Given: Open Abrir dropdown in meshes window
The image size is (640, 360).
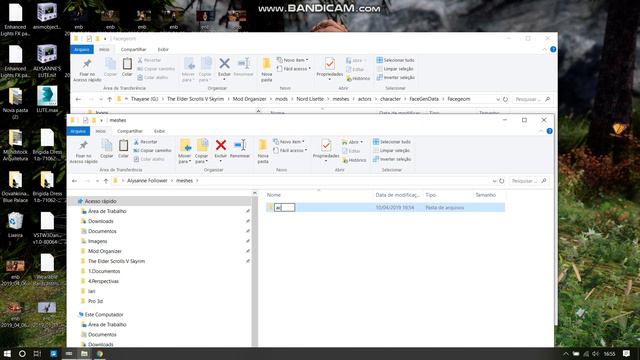Looking at the screenshot, I should (x=352, y=142).
